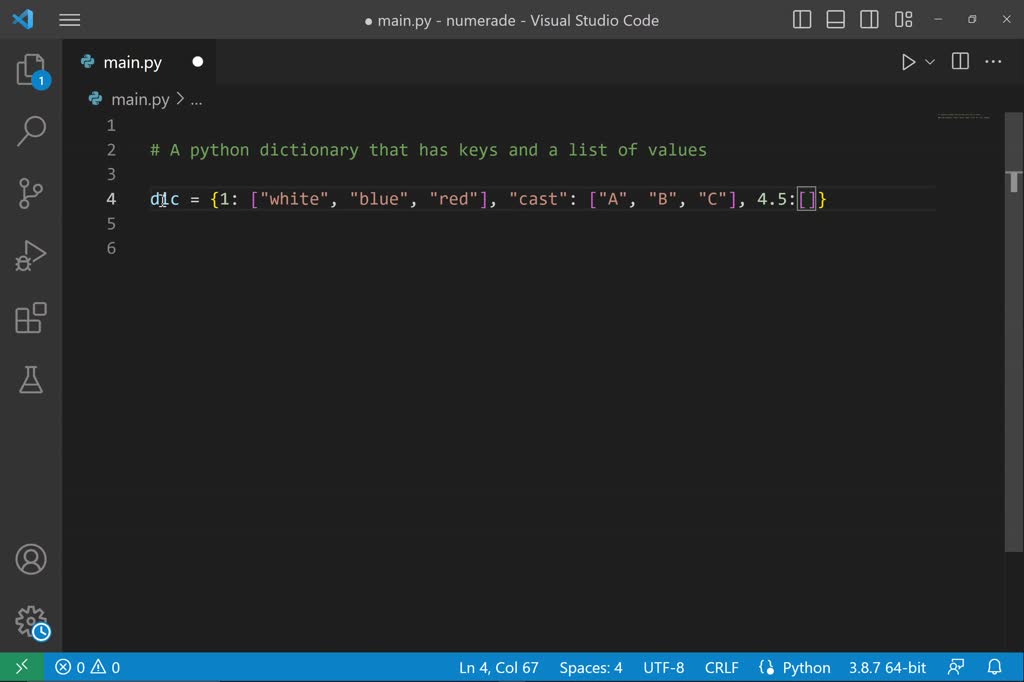1024x682 pixels.
Task: Click the dic variable name
Action: [165, 199]
